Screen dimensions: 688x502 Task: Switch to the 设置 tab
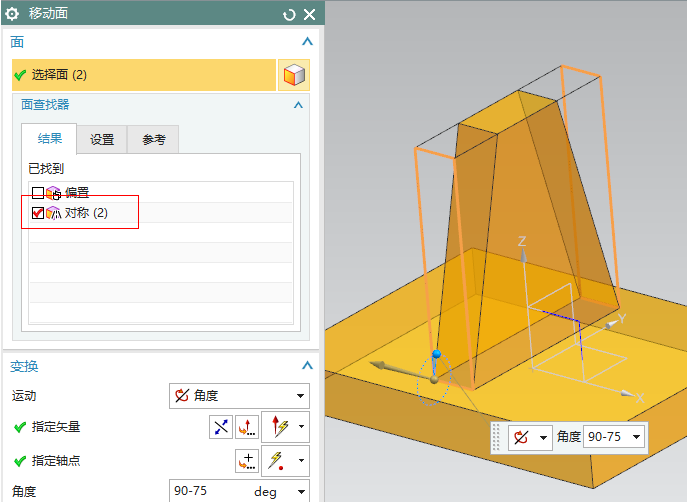[x=102, y=140]
